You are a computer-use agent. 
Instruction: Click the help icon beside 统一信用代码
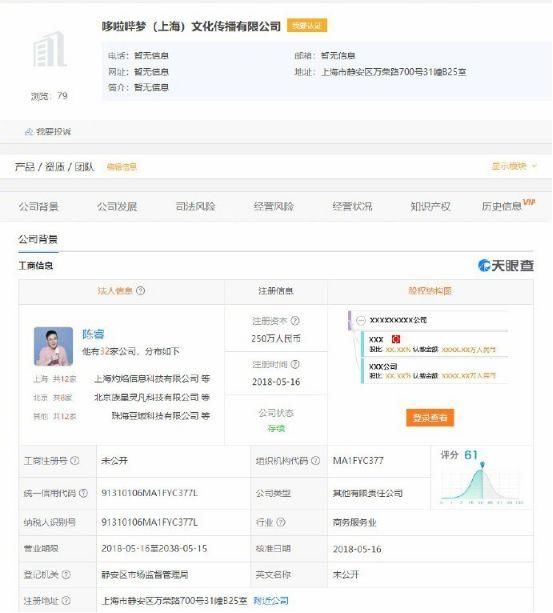pos(83,493)
